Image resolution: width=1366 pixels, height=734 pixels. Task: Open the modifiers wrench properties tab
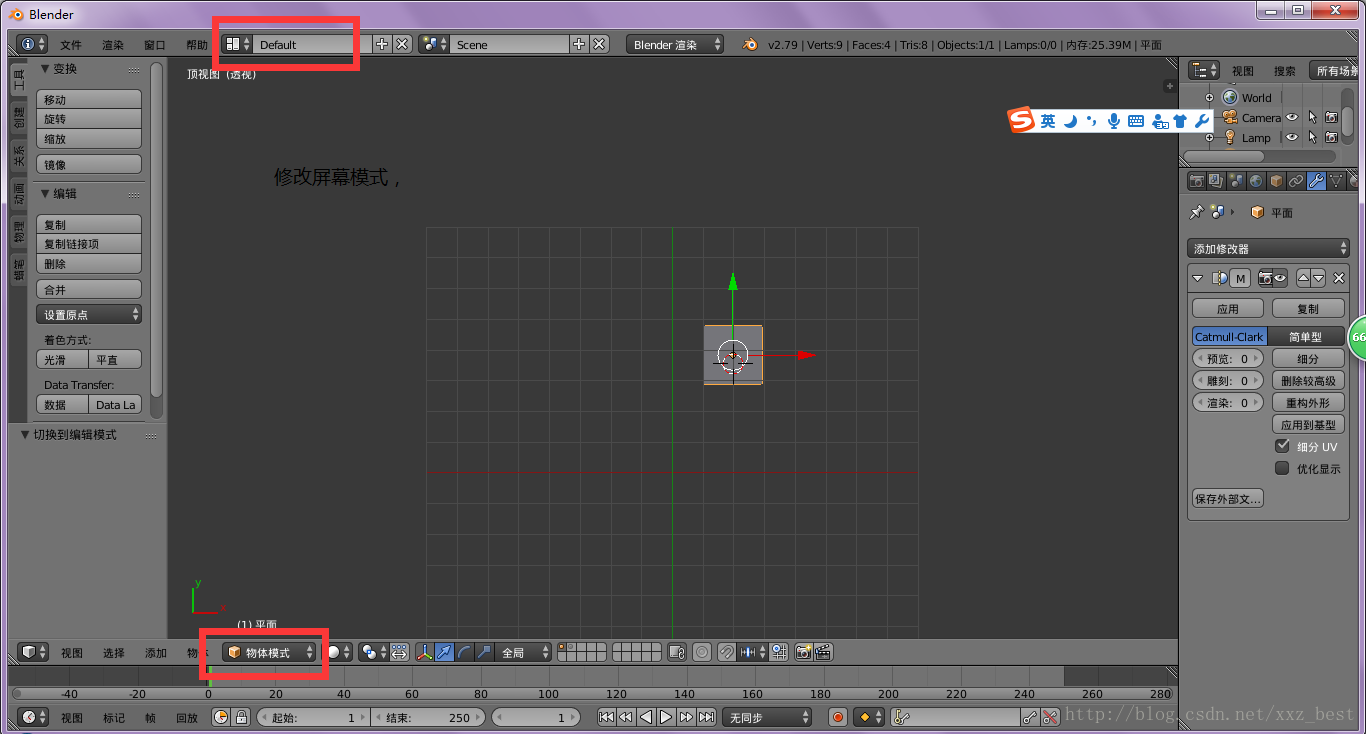pyautogui.click(x=1316, y=181)
